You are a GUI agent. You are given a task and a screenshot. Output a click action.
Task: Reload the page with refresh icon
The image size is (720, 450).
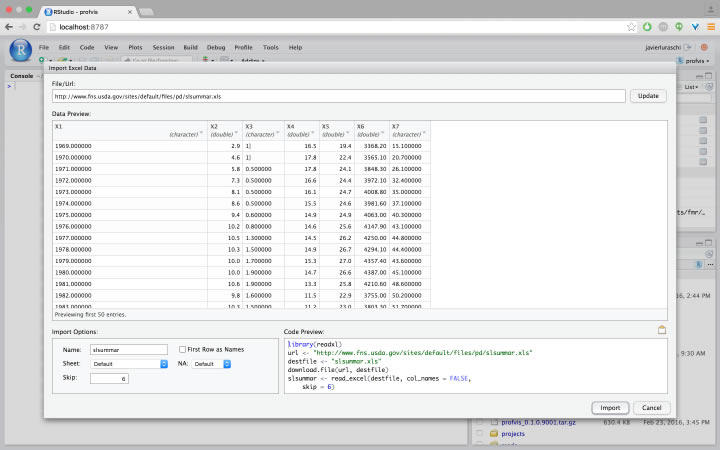click(37, 27)
